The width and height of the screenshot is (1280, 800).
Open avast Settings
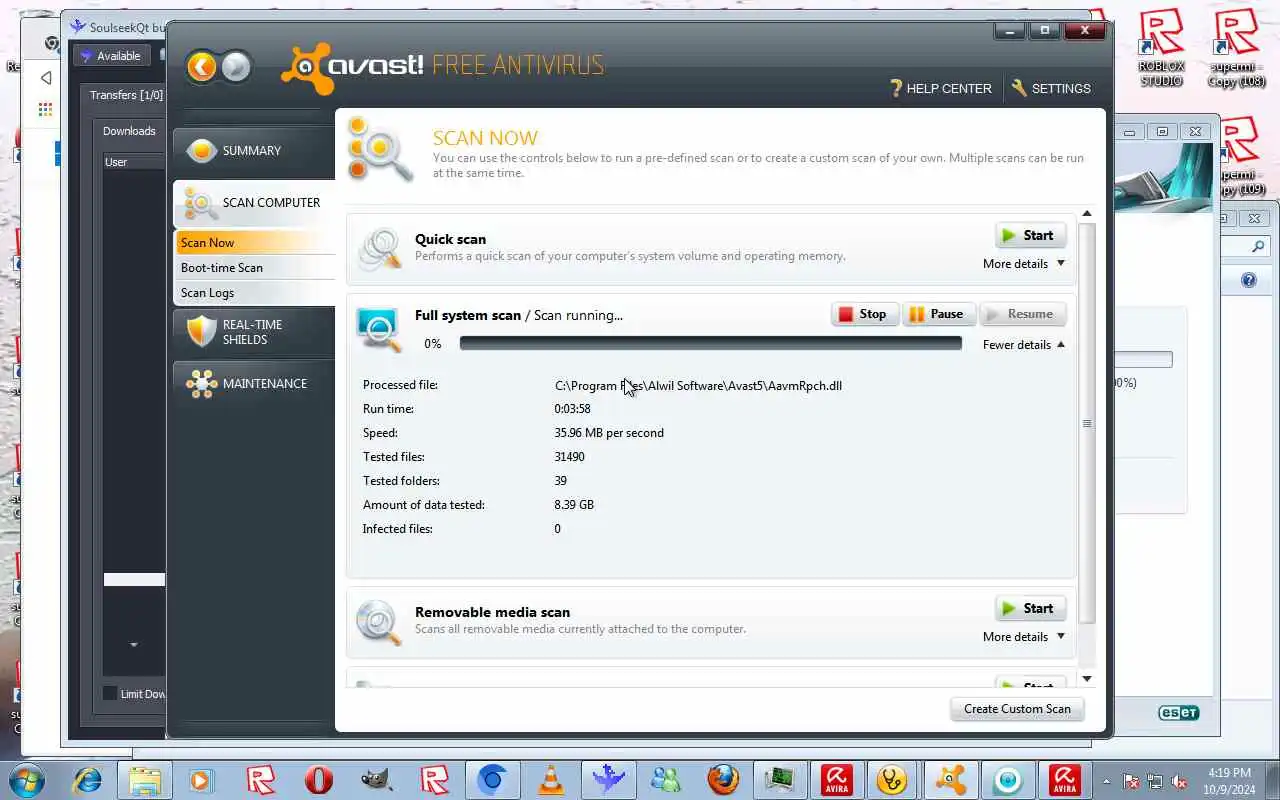pyautogui.click(x=1051, y=88)
